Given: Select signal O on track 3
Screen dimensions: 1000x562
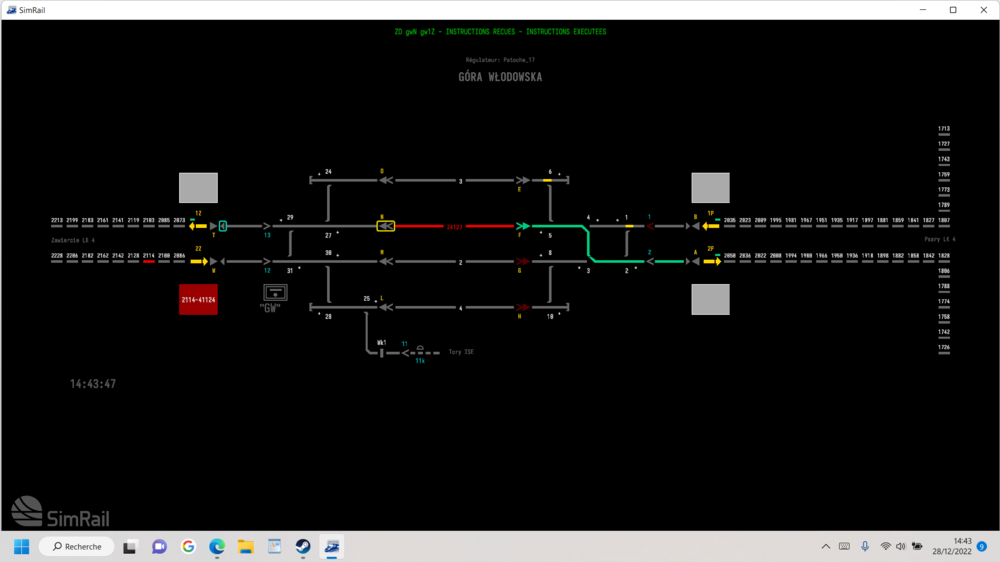Looking at the screenshot, I should (384, 180).
